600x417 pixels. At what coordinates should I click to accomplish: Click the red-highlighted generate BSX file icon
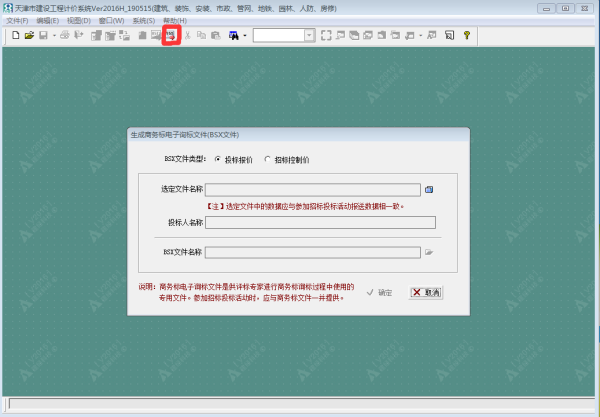tap(171, 35)
